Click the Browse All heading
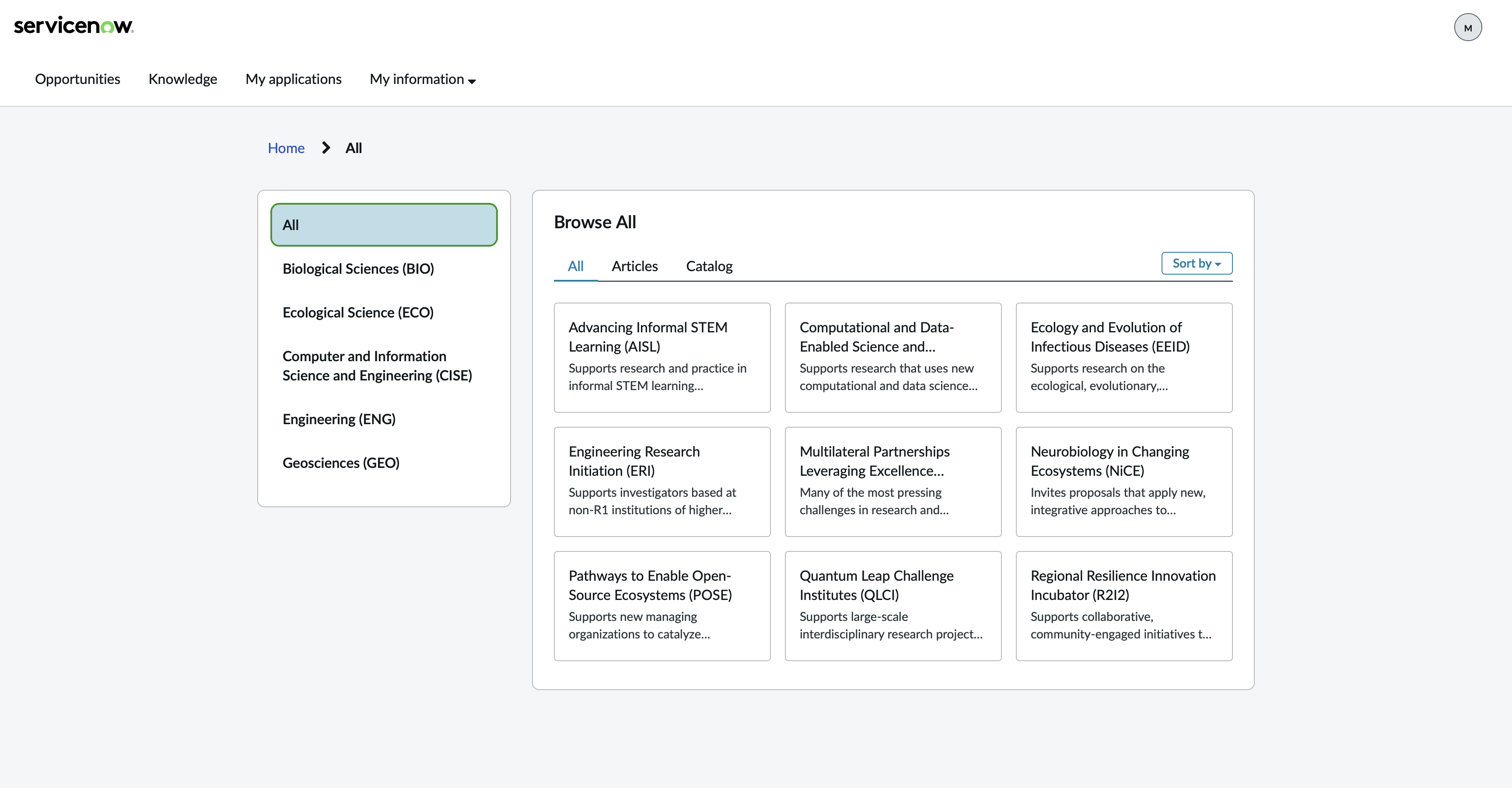Image resolution: width=1512 pixels, height=788 pixels. click(x=595, y=223)
